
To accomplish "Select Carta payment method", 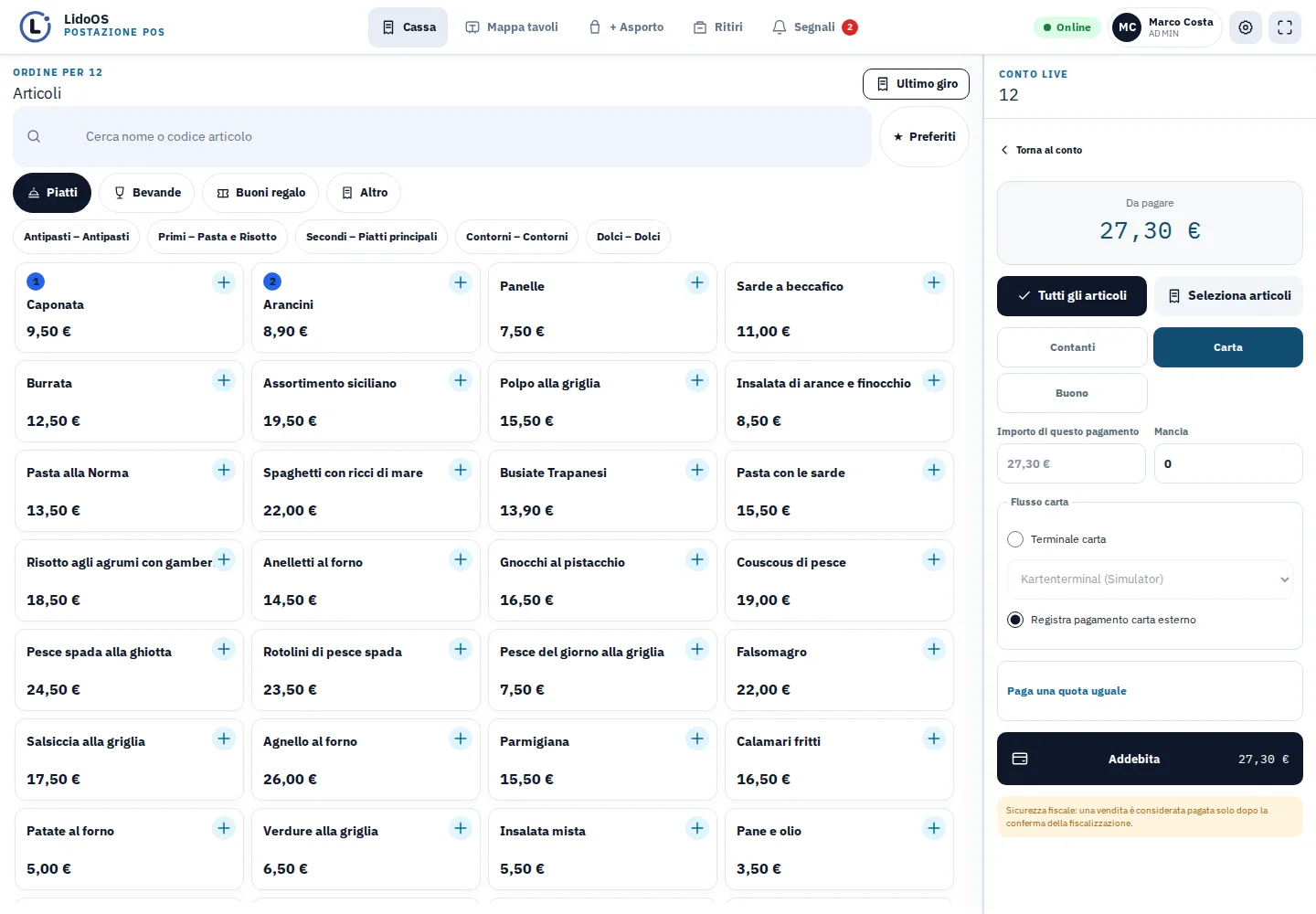I will pyautogui.click(x=1228, y=347).
